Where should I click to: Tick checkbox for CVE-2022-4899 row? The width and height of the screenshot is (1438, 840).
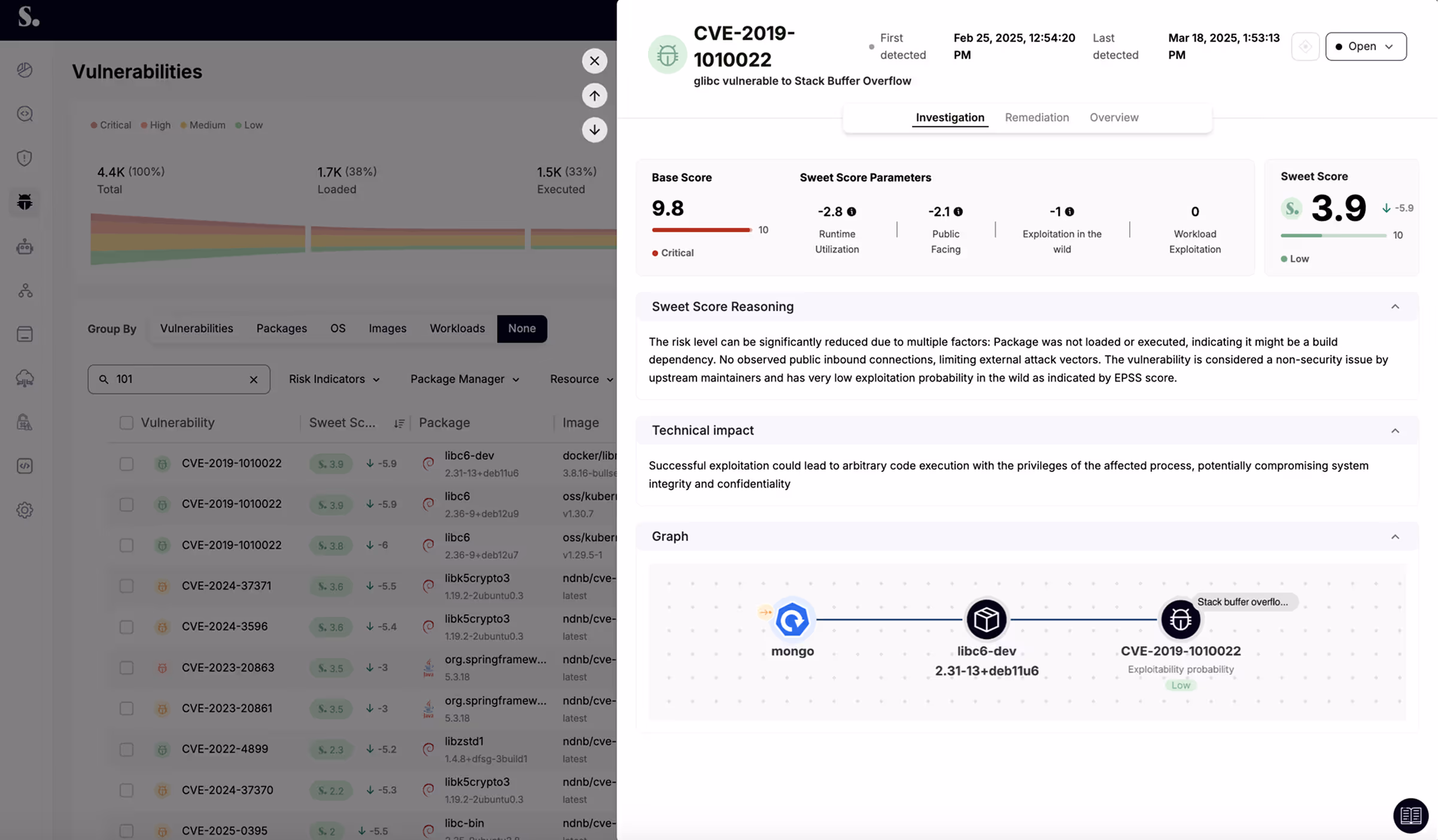[x=126, y=750]
